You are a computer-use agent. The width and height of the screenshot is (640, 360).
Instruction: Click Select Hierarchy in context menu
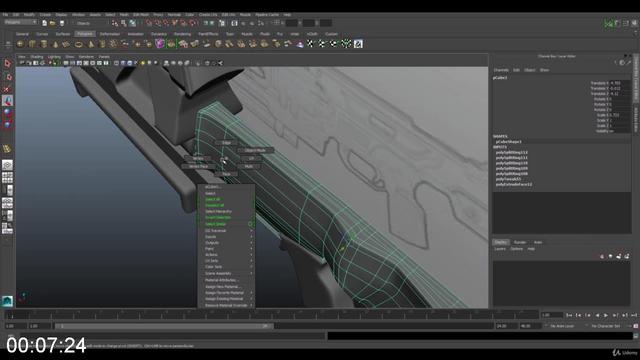click(x=218, y=211)
